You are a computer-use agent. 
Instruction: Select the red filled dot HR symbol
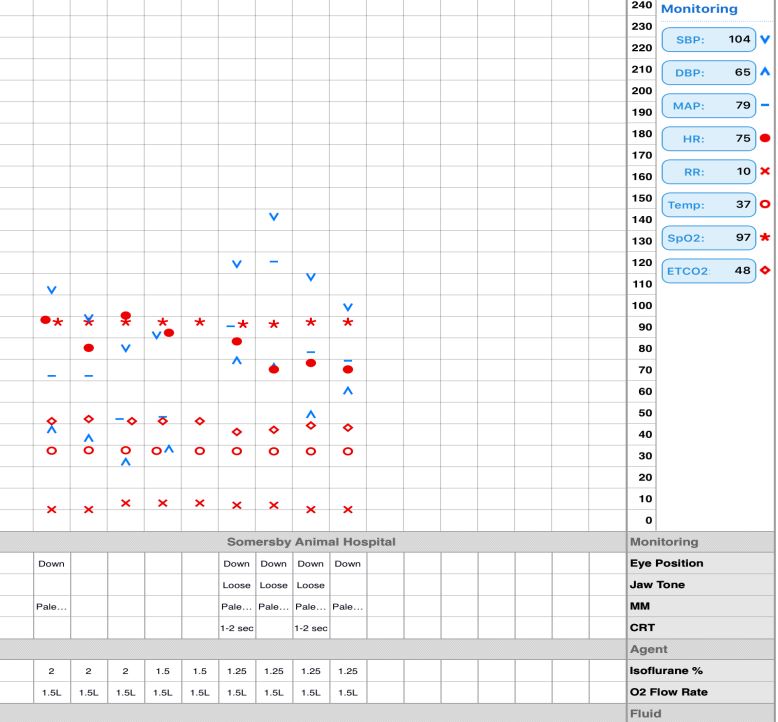765,138
